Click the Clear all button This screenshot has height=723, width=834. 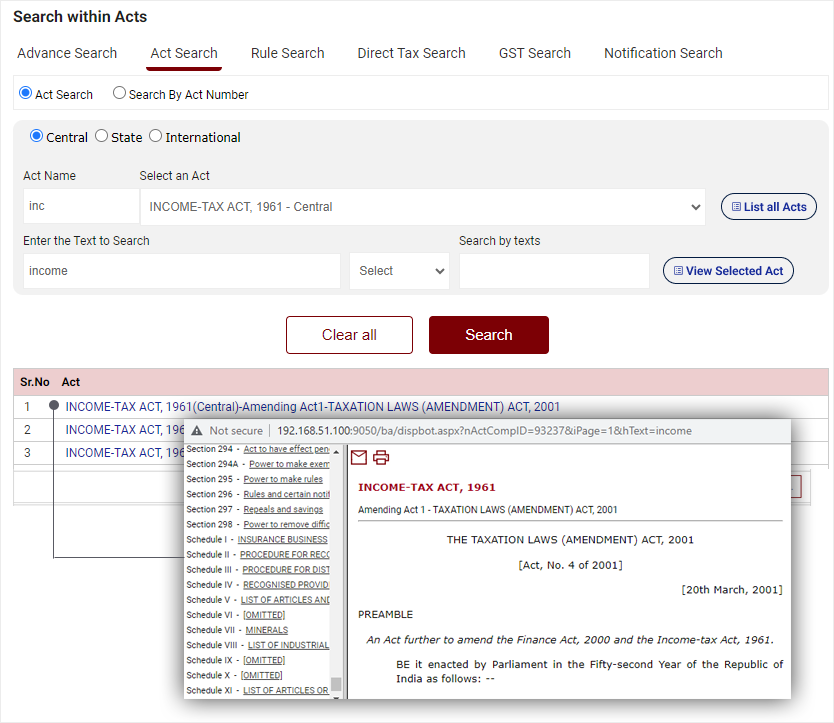(x=349, y=335)
